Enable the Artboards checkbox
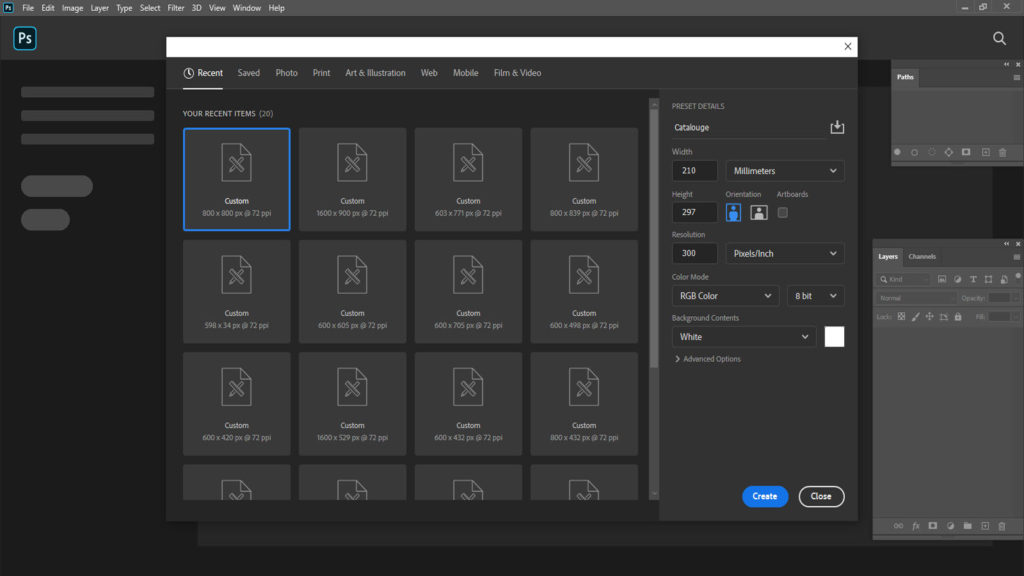Screen dimensions: 1024x576 coord(782,212)
